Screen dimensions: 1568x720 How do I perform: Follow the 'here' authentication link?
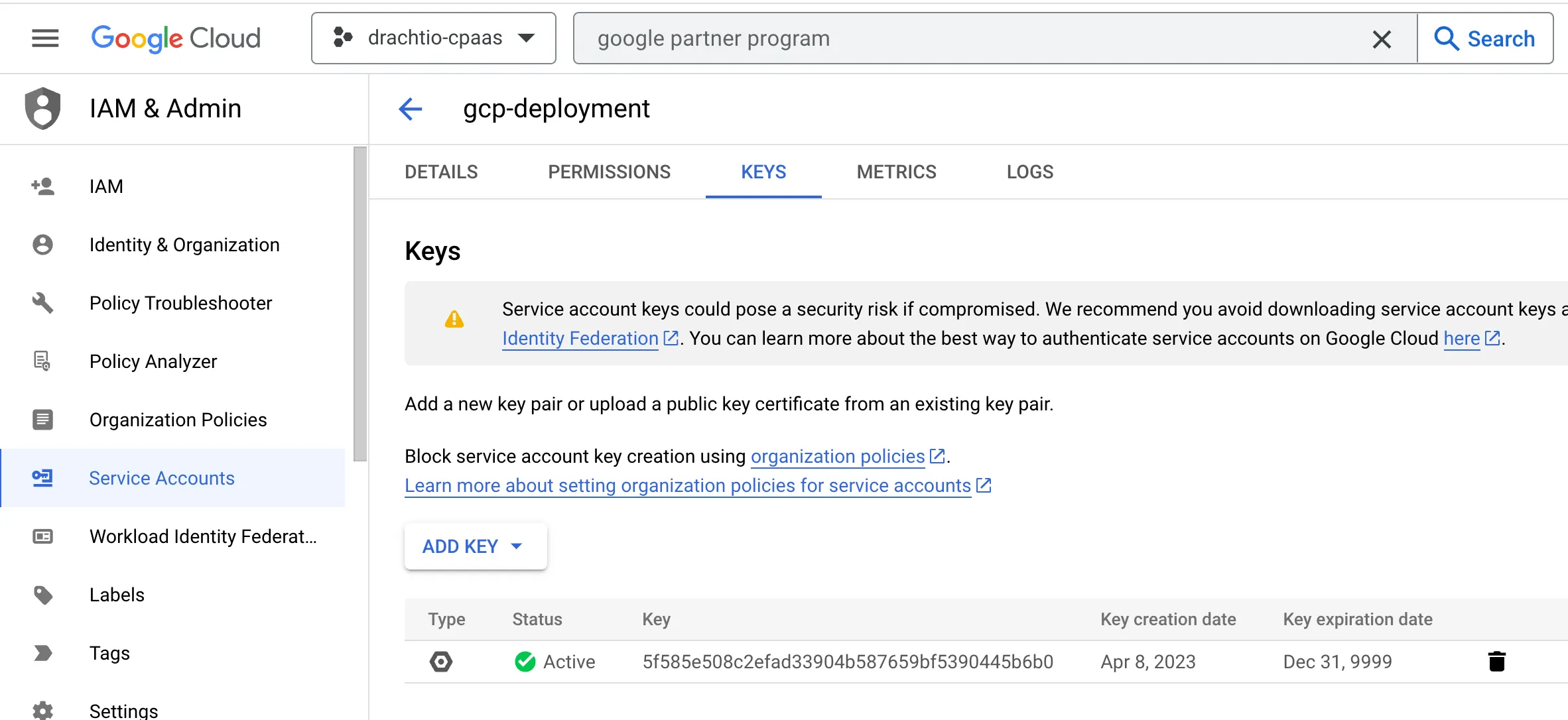click(x=1462, y=338)
